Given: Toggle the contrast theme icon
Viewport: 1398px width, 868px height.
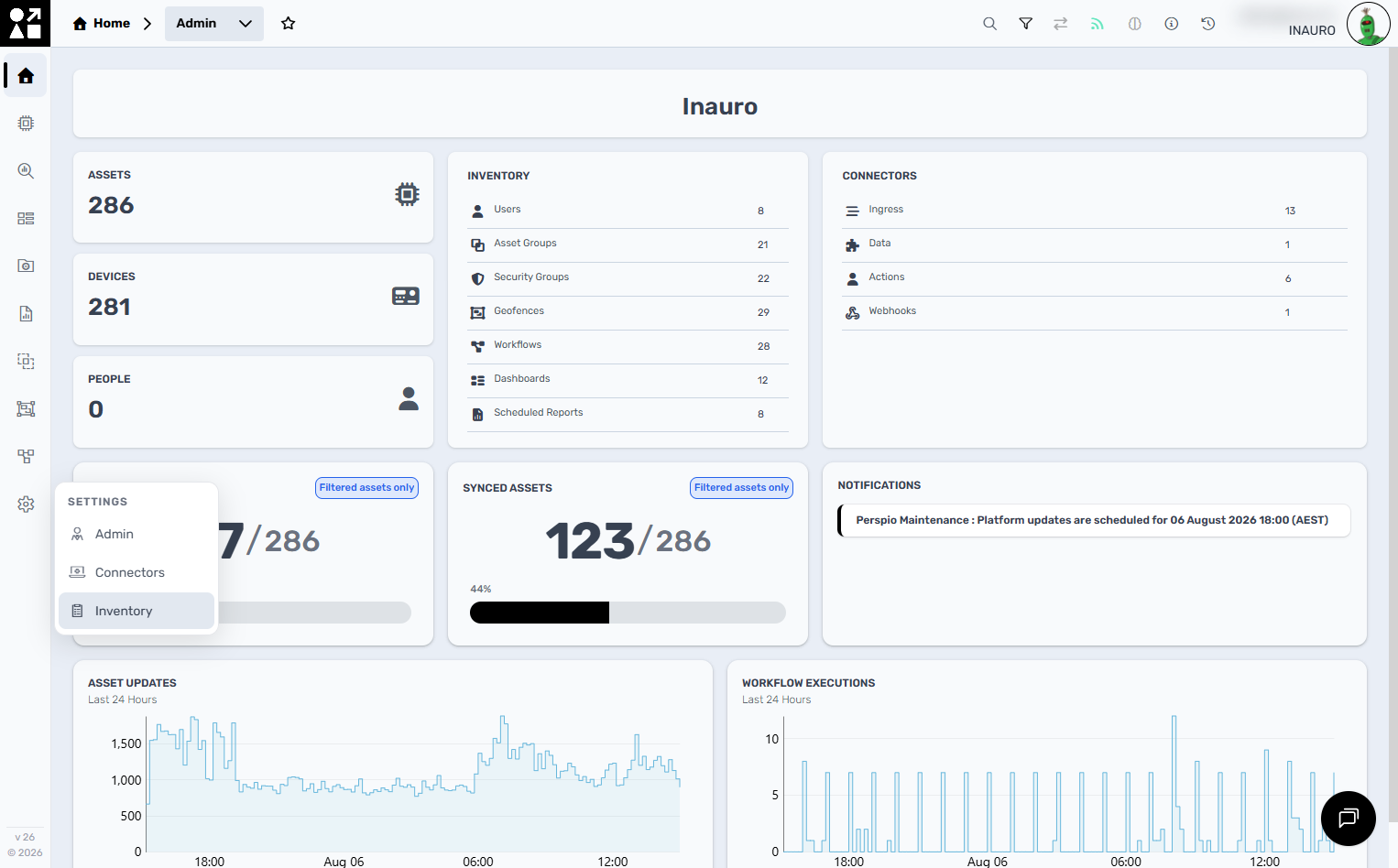Looking at the screenshot, I should [x=1135, y=24].
